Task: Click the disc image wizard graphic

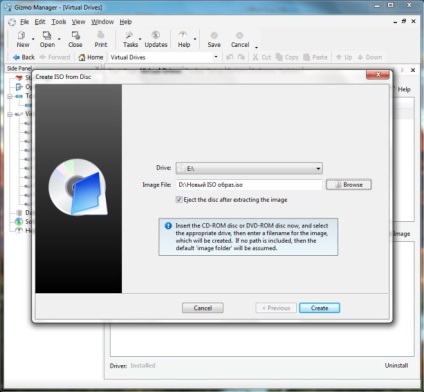Action: pyautogui.click(x=78, y=187)
